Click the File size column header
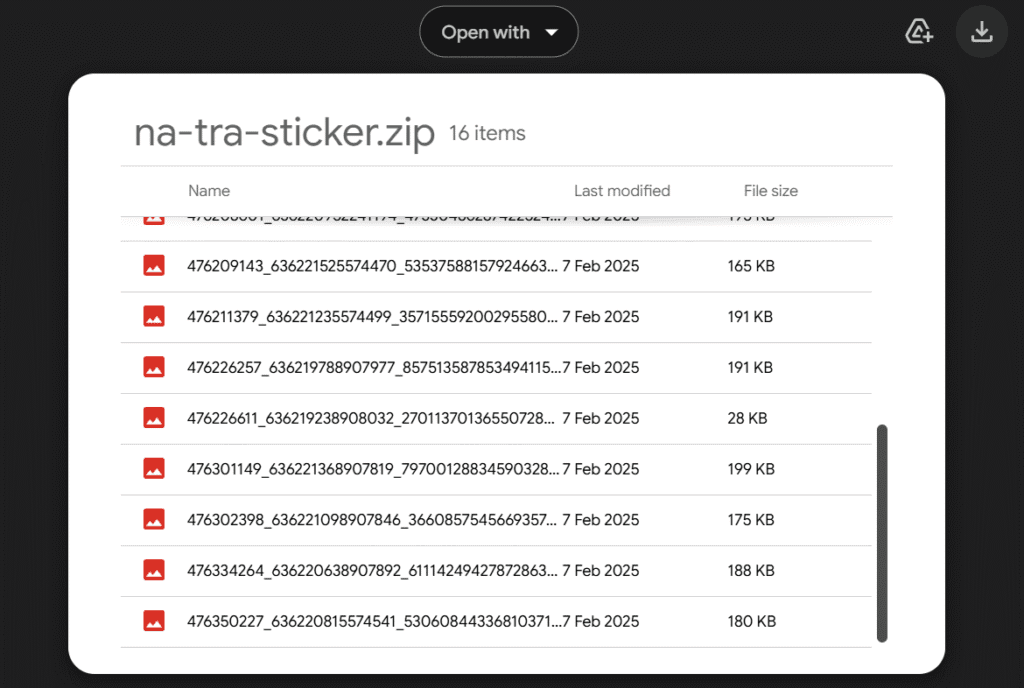The width and height of the screenshot is (1024, 688). pyautogui.click(x=770, y=191)
